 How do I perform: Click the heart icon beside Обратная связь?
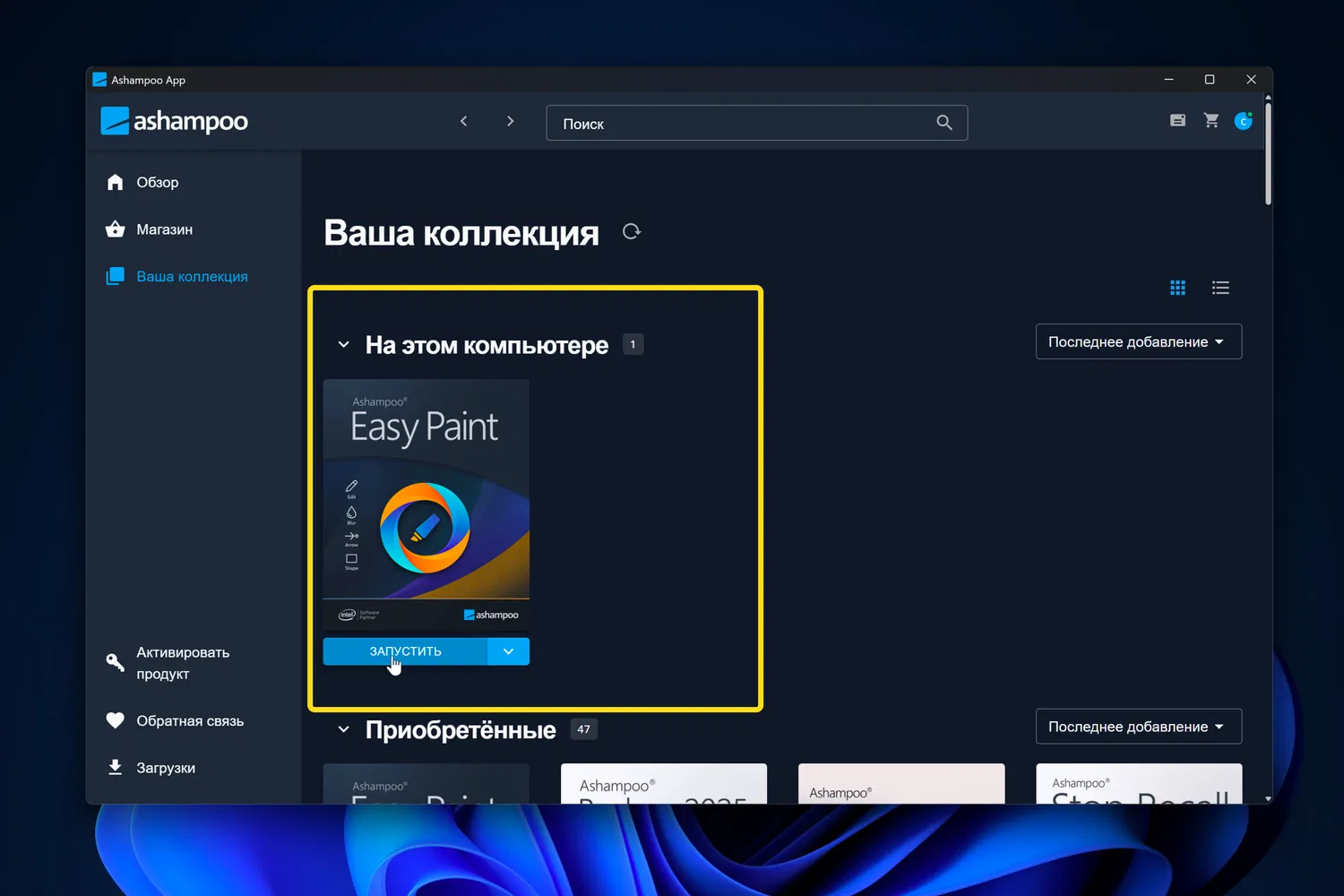point(116,720)
